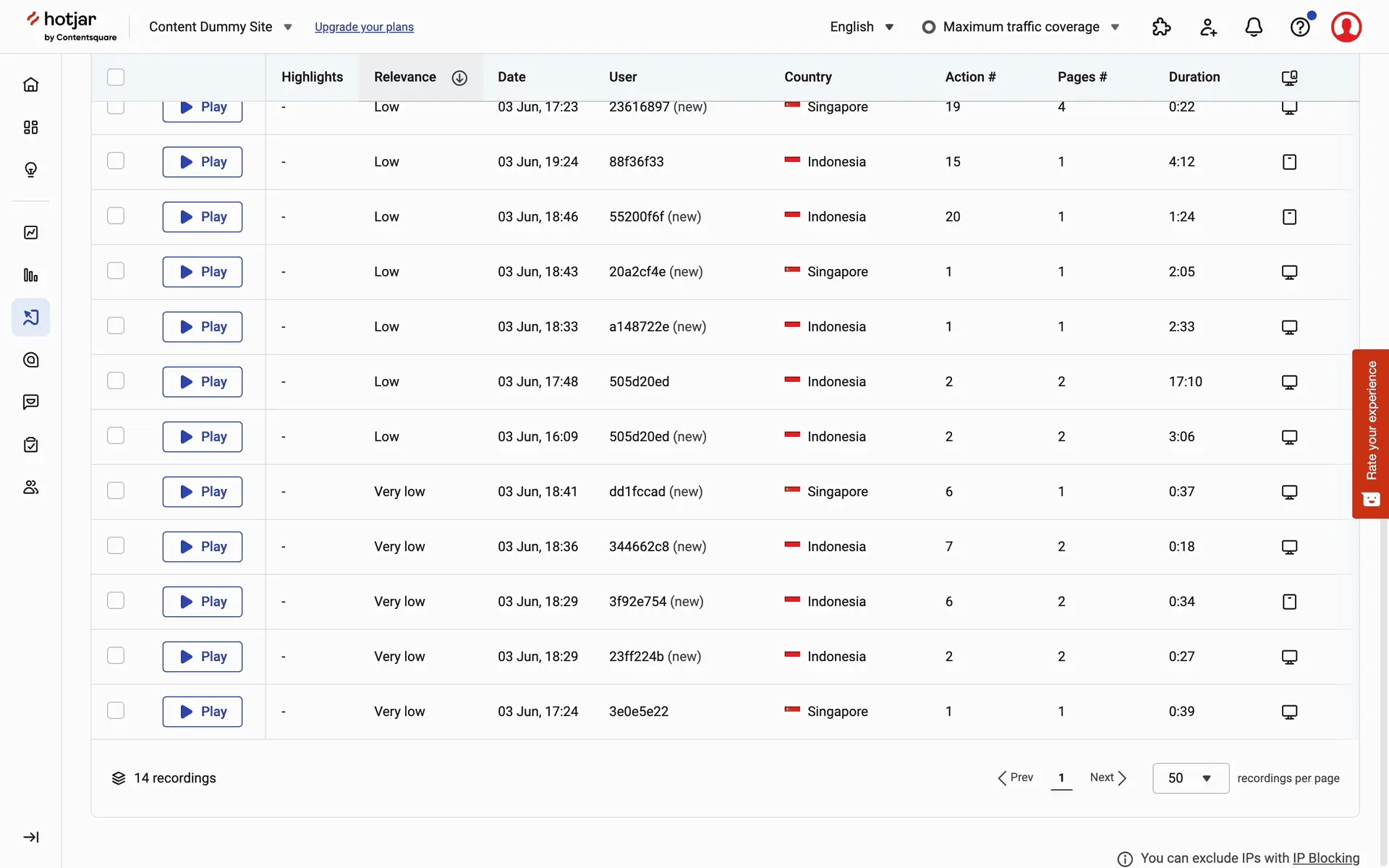The width and height of the screenshot is (1389, 868).
Task: Check the 88f36f33 recording row checkbox
Action: coord(116,161)
